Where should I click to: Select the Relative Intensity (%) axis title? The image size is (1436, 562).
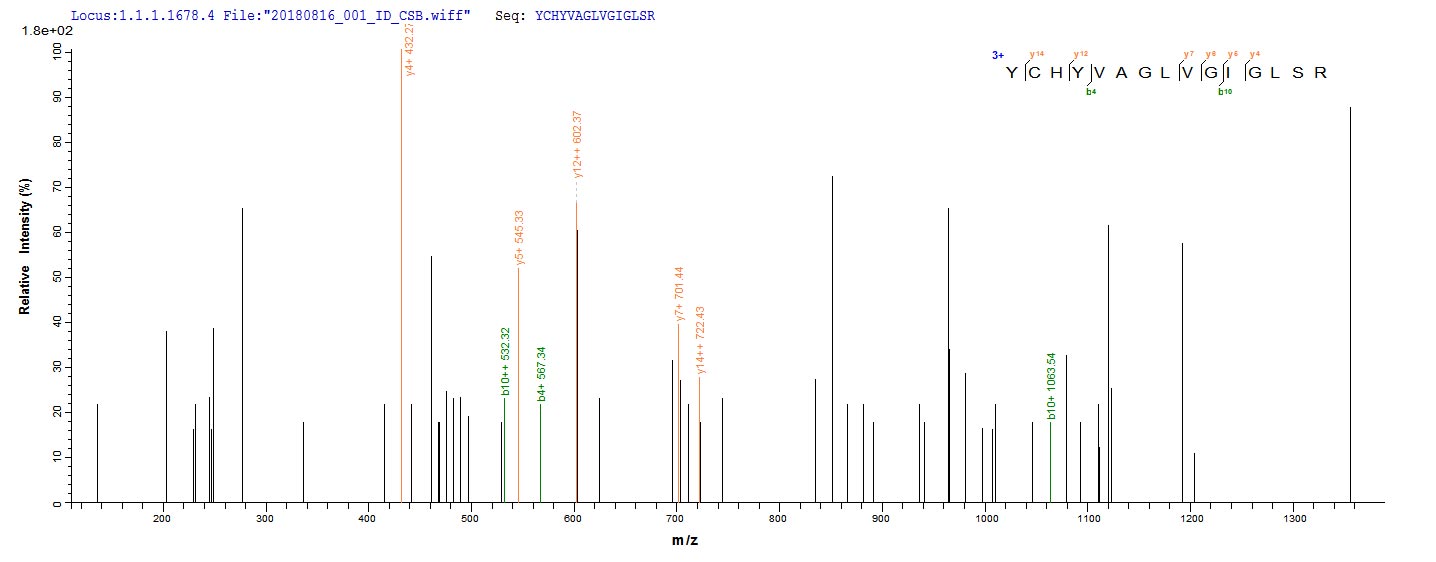click(24, 249)
